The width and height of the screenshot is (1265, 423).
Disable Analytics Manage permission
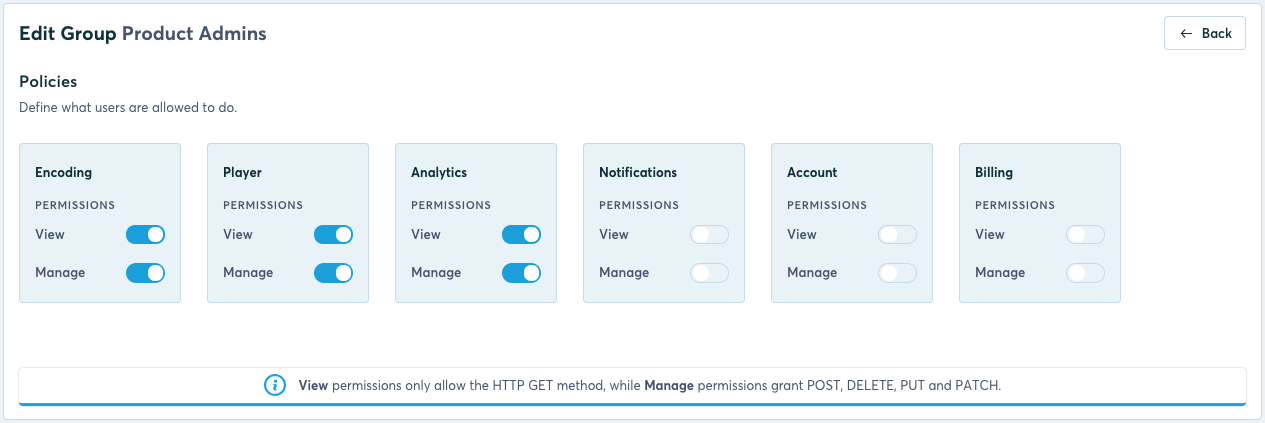pyautogui.click(x=521, y=273)
